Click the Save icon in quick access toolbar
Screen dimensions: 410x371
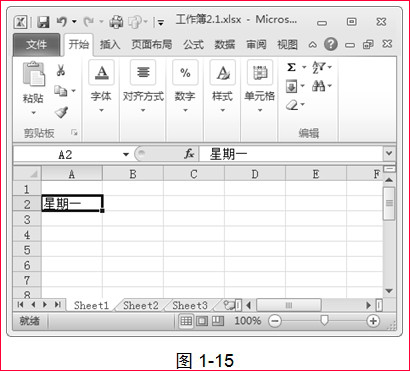tap(43, 22)
